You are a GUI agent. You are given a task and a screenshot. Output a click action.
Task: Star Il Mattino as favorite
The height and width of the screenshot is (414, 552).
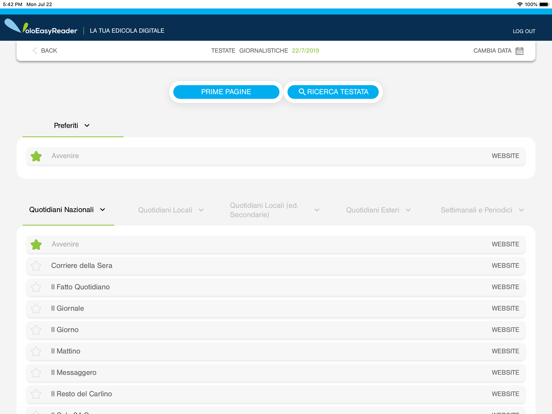[x=36, y=351]
